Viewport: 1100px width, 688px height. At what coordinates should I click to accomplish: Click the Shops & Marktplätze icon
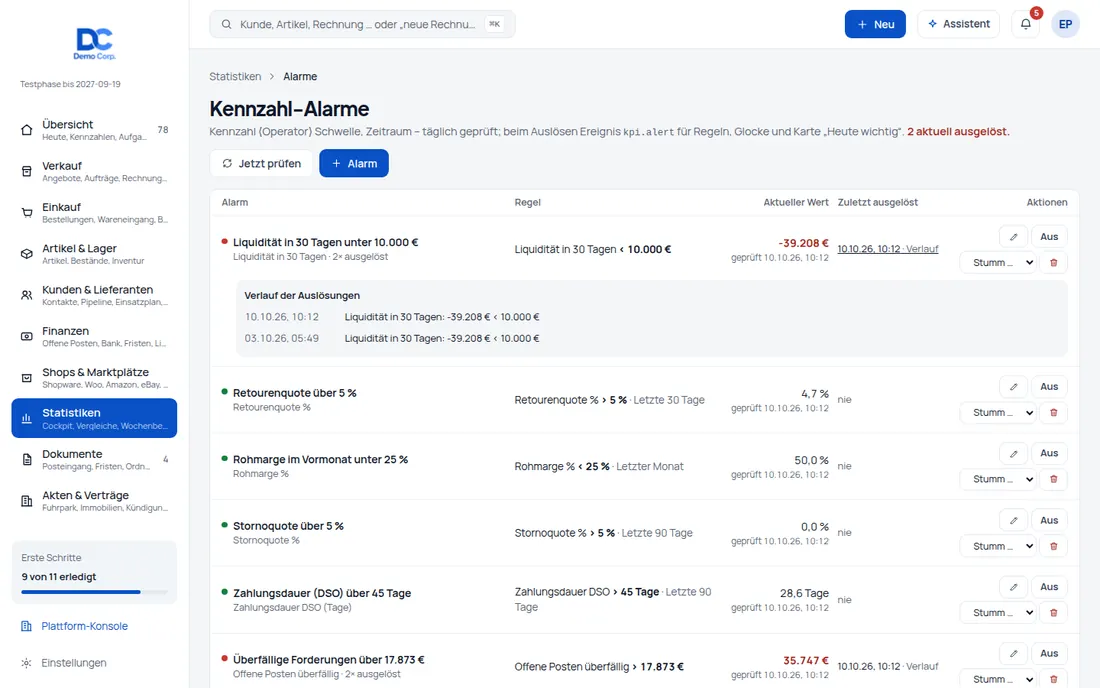pyautogui.click(x=27, y=378)
